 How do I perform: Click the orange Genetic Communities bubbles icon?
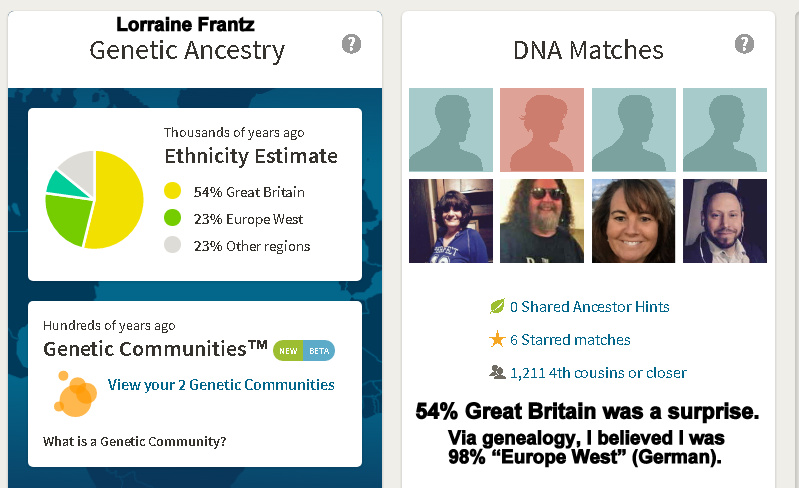77,392
